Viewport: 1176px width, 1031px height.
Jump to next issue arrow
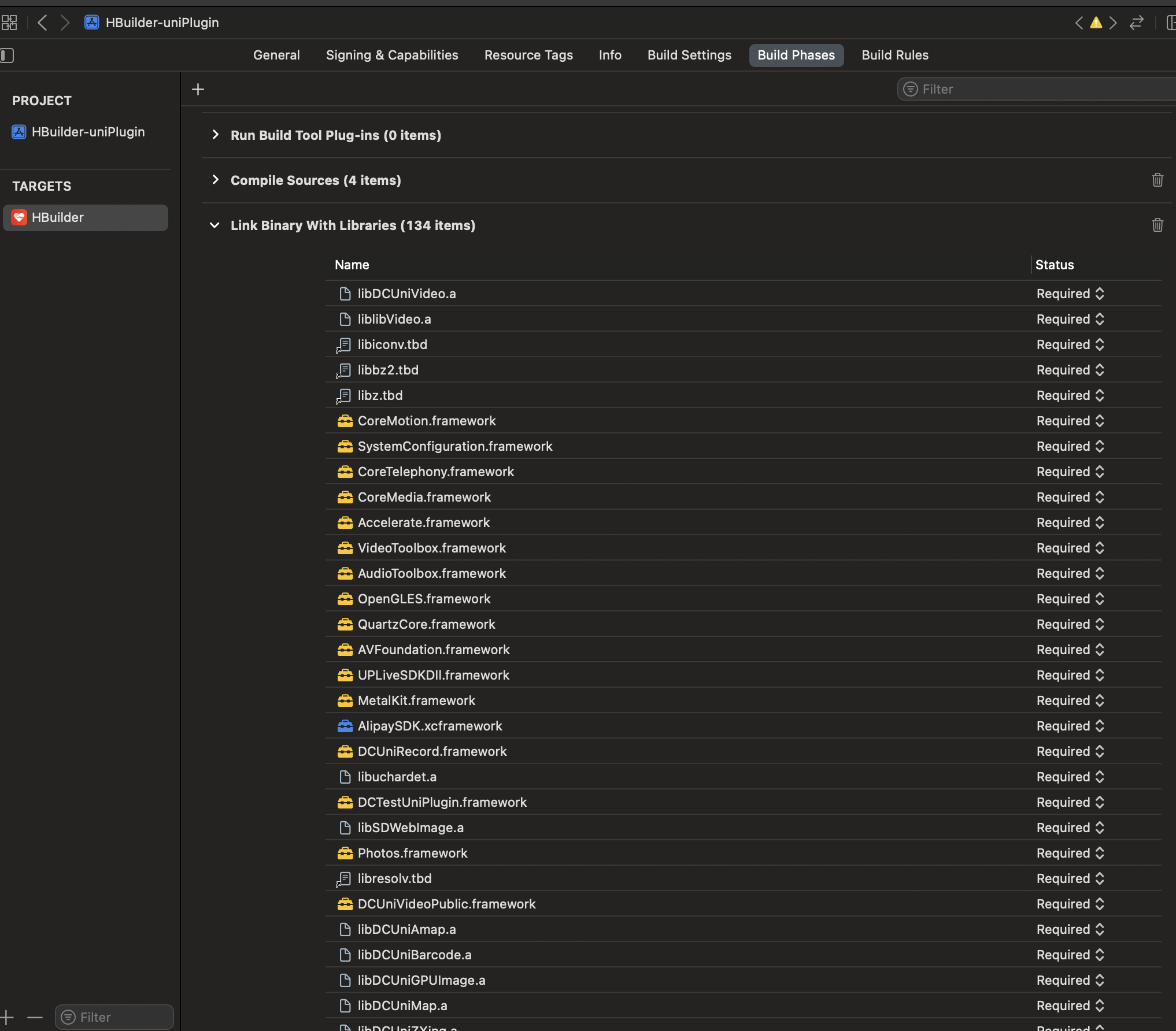(1113, 23)
